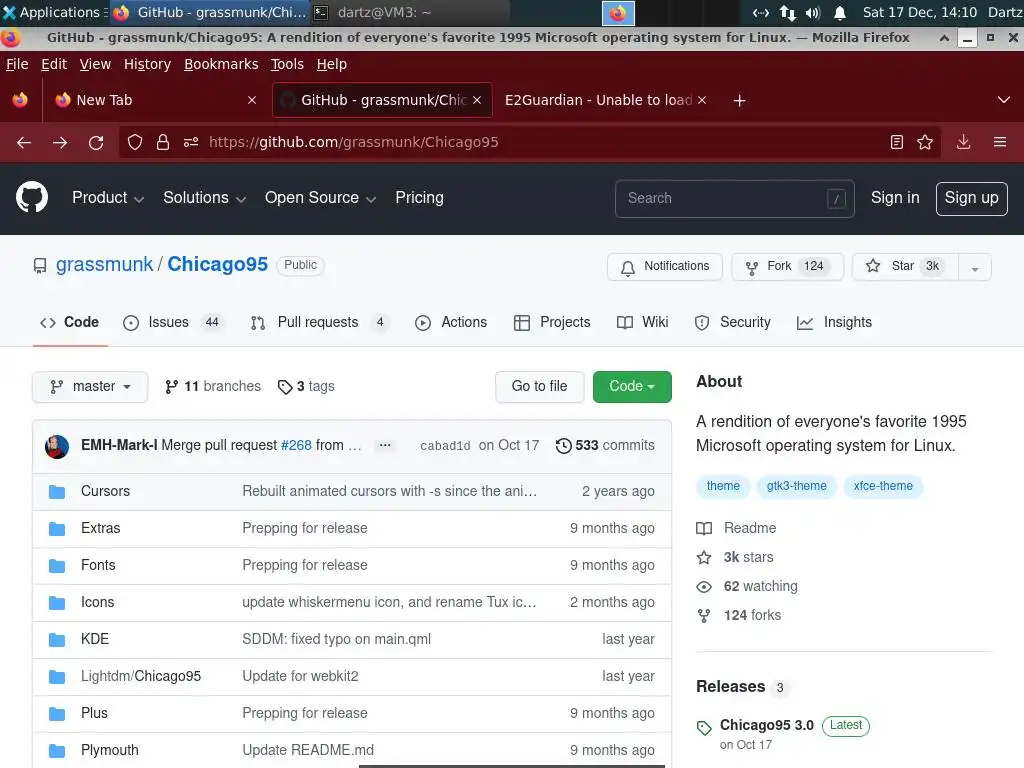
Task: Open the Applications menu in the panel
Action: [x=54, y=12]
